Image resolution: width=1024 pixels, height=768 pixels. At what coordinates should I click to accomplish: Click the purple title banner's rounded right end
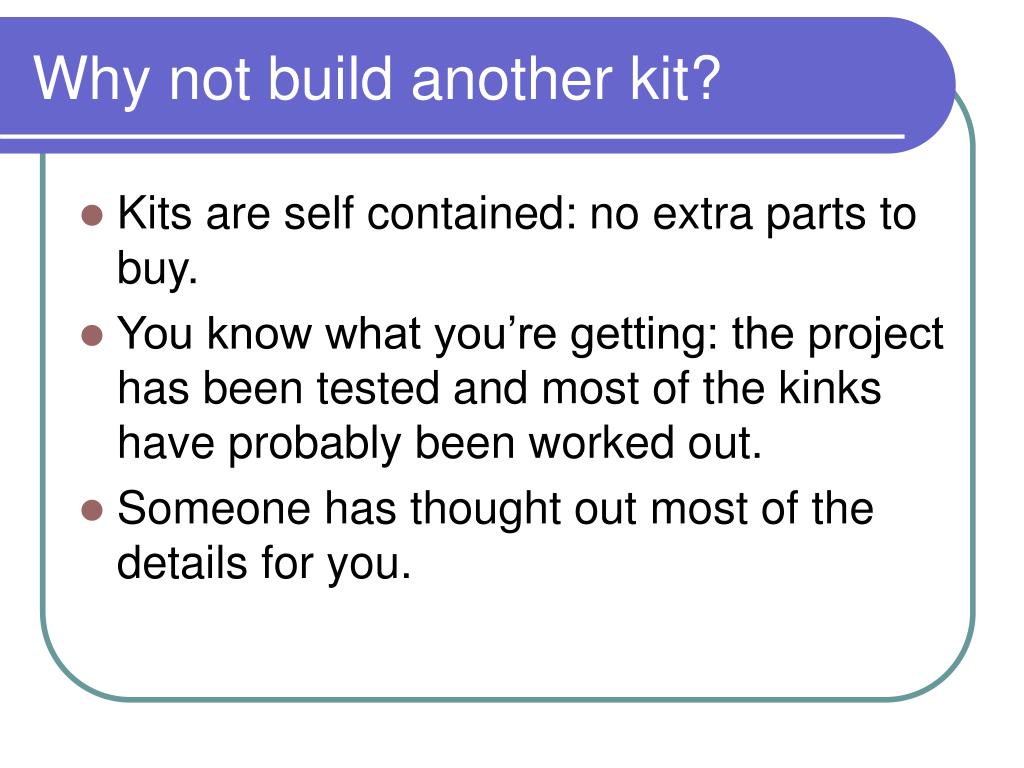click(x=927, y=85)
